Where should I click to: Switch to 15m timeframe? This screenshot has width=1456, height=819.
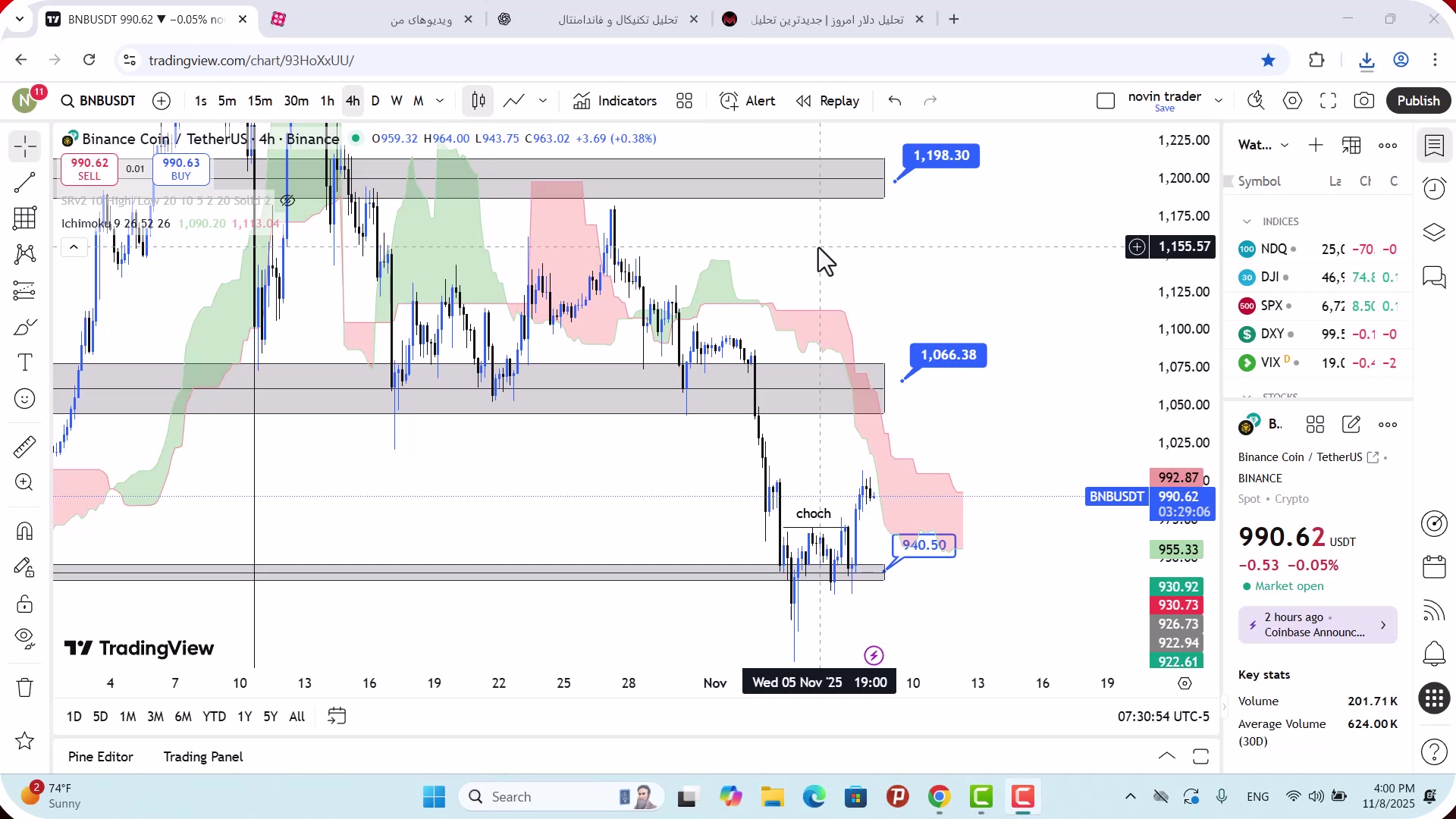click(x=259, y=101)
